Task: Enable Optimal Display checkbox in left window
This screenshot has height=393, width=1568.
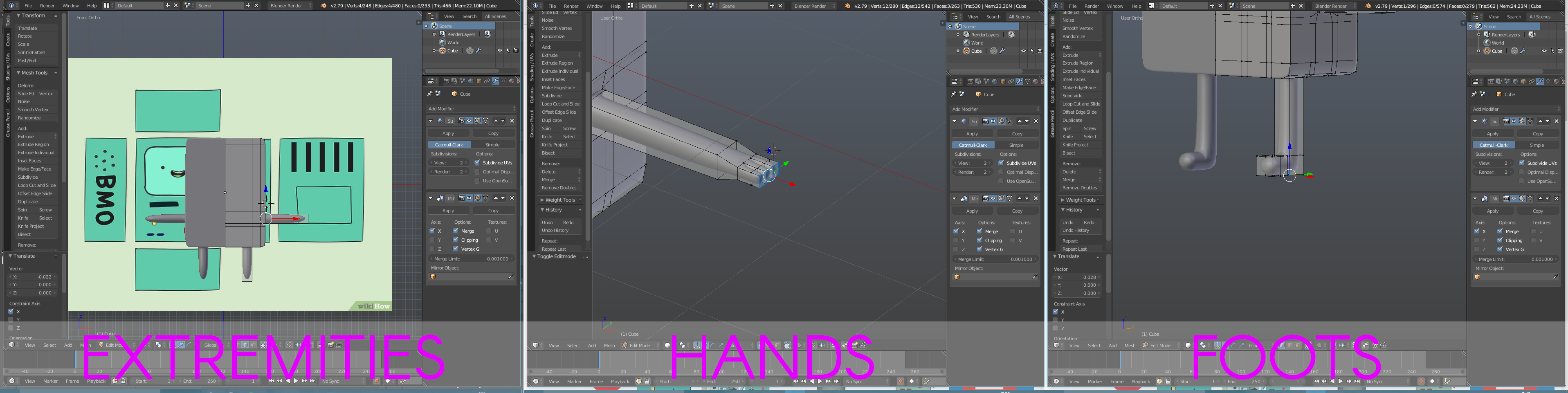Action: 477,172
